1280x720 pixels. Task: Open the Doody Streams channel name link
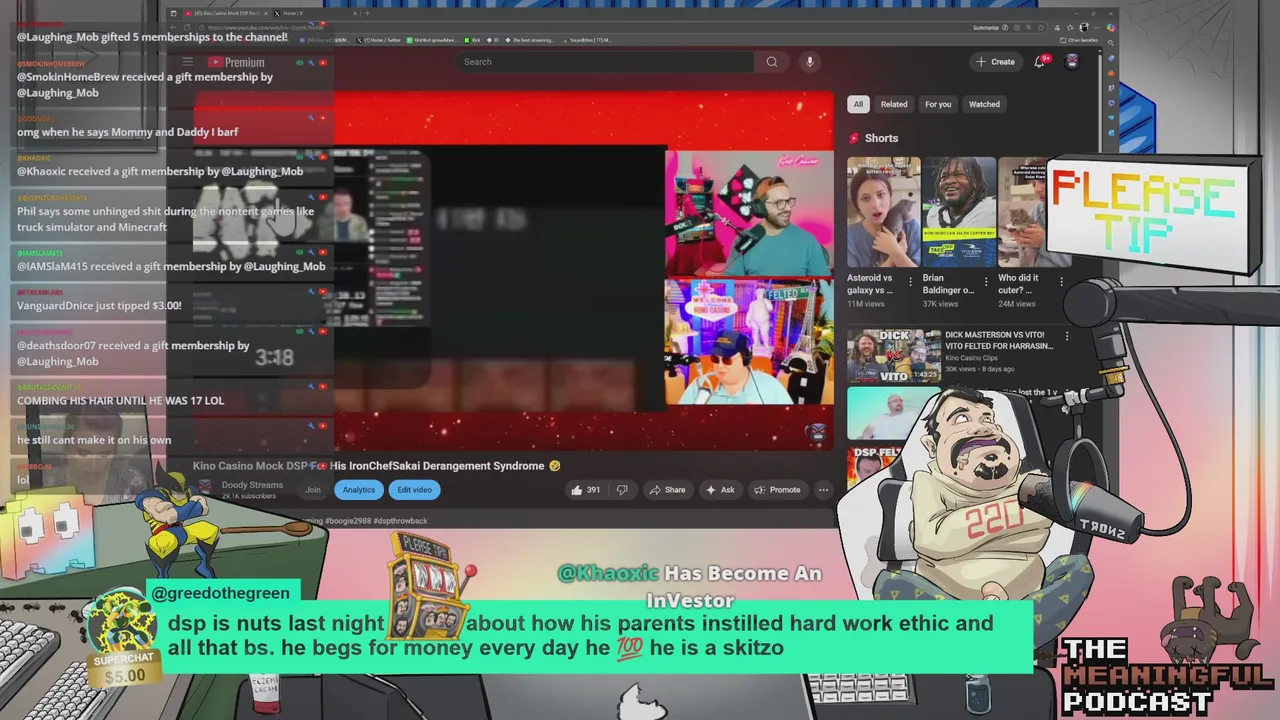coord(252,485)
